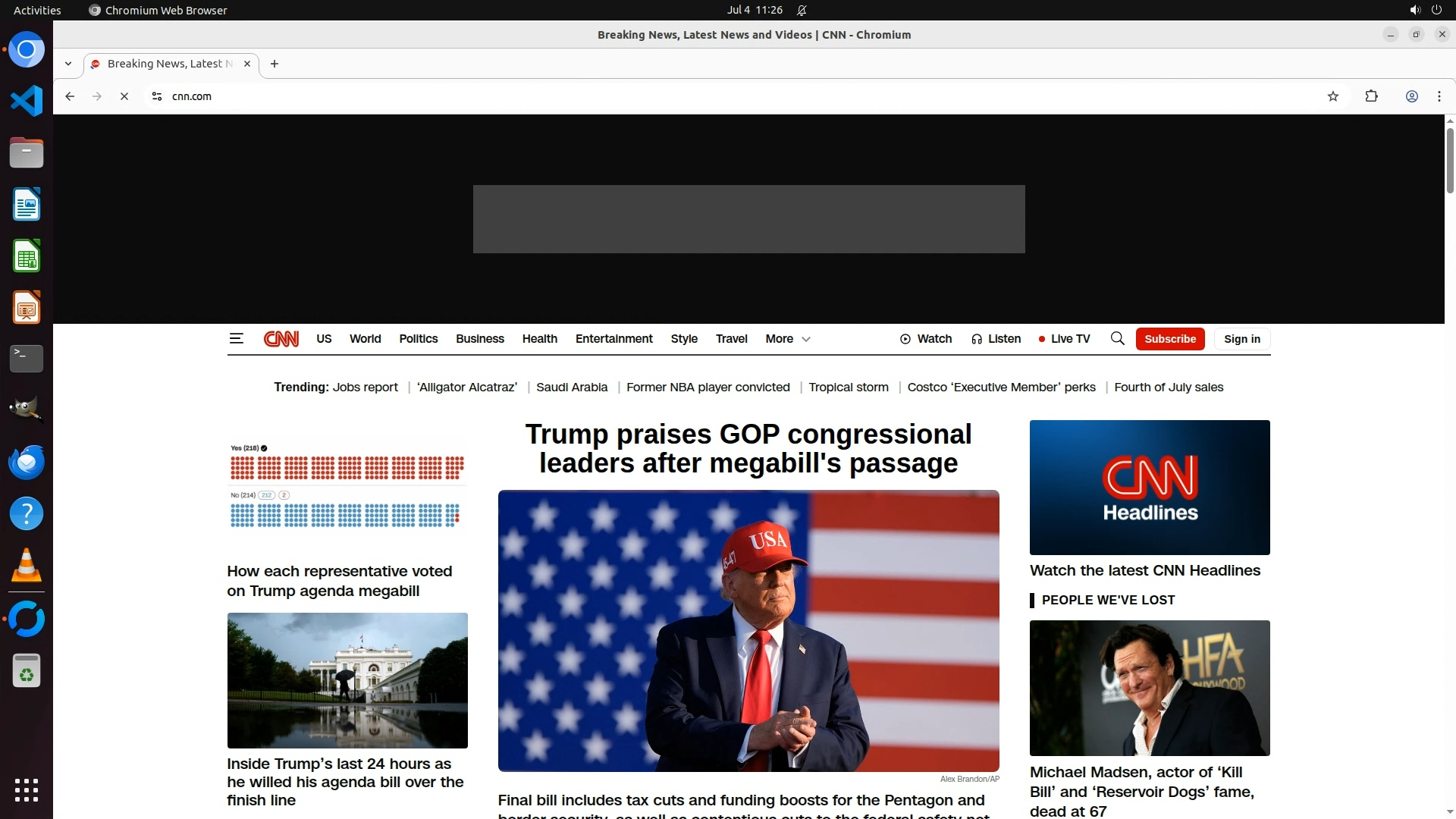Go to the Business section
The image size is (1456, 819).
479,339
